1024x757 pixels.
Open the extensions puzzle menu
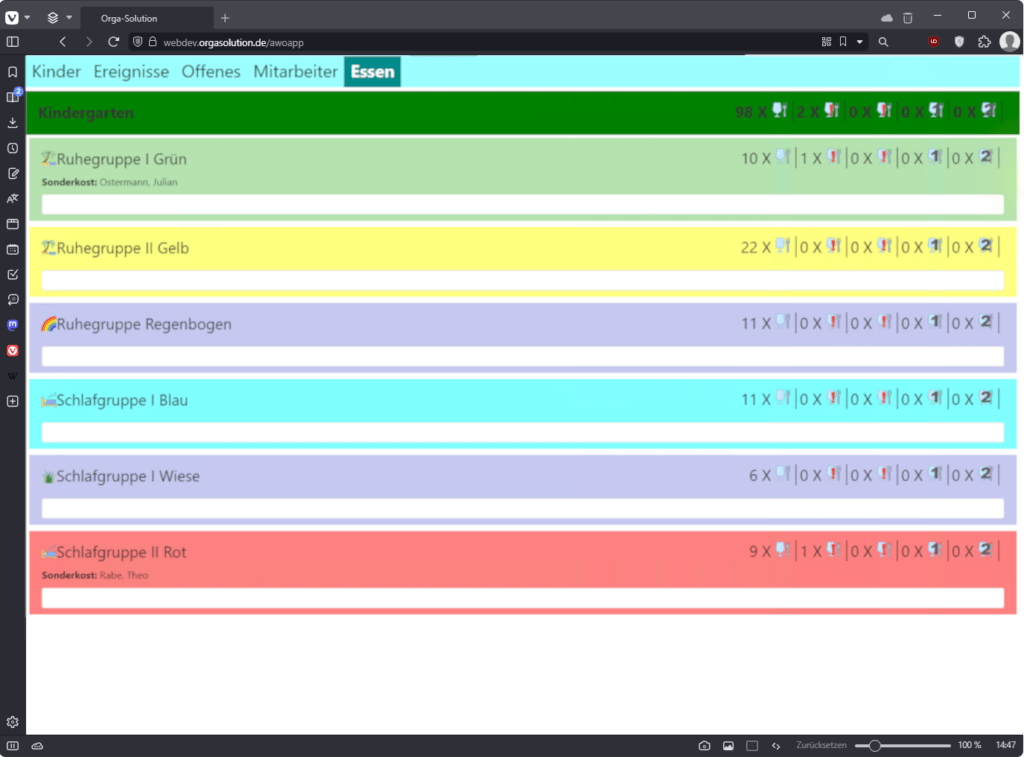(x=984, y=42)
